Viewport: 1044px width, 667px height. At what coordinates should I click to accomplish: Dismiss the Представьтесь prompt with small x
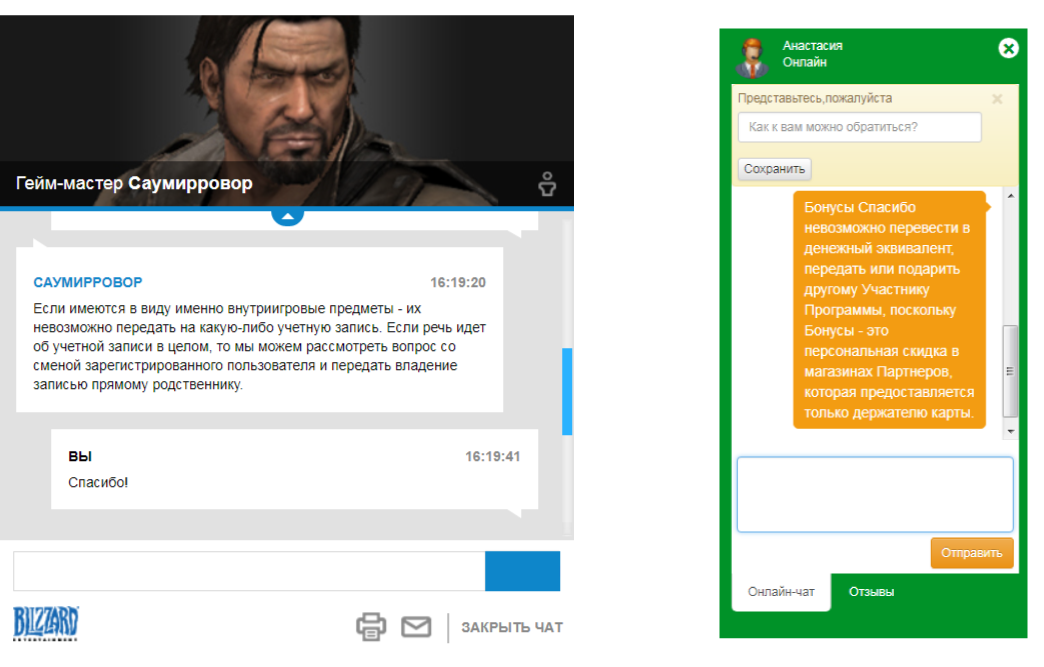pyautogui.click(x=997, y=99)
